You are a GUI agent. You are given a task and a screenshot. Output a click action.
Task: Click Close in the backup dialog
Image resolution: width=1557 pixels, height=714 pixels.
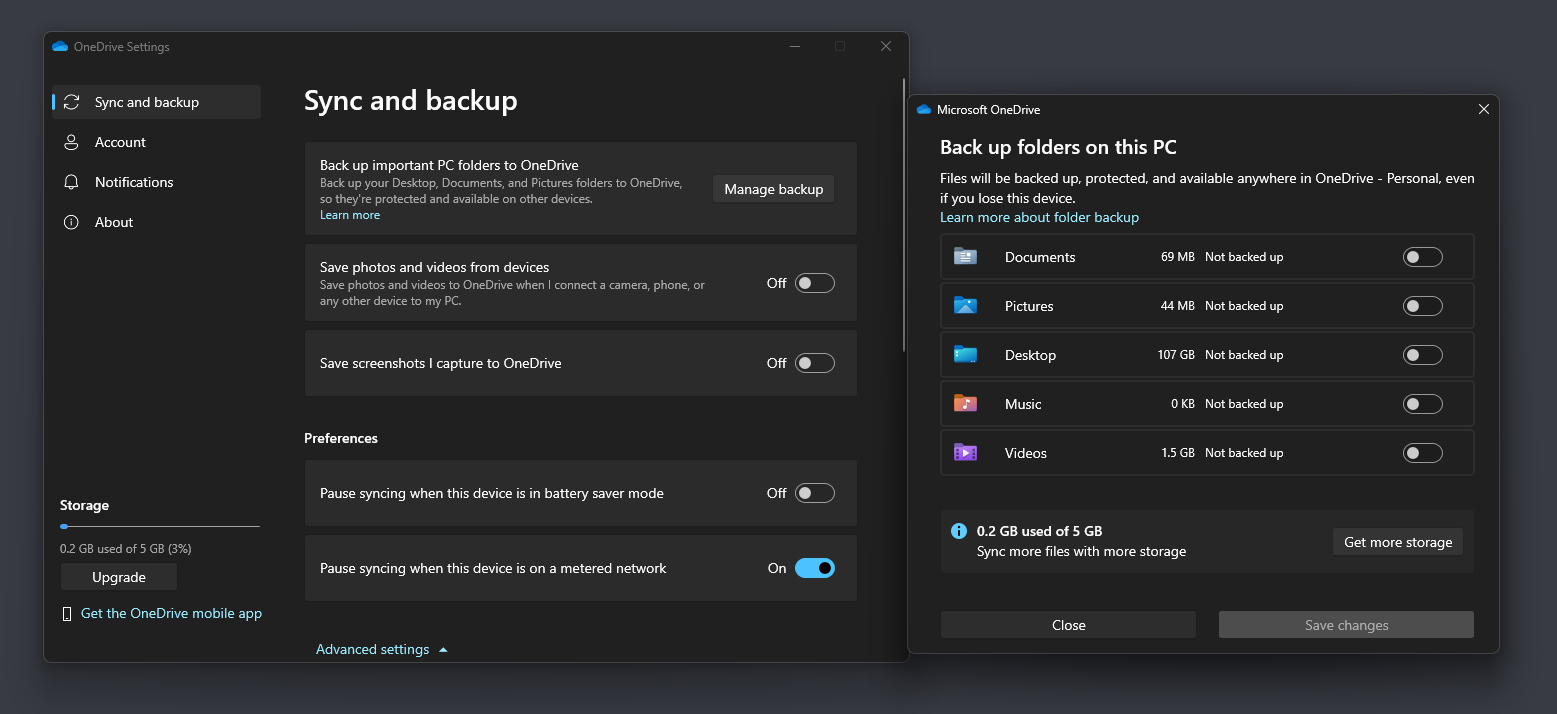1068,625
